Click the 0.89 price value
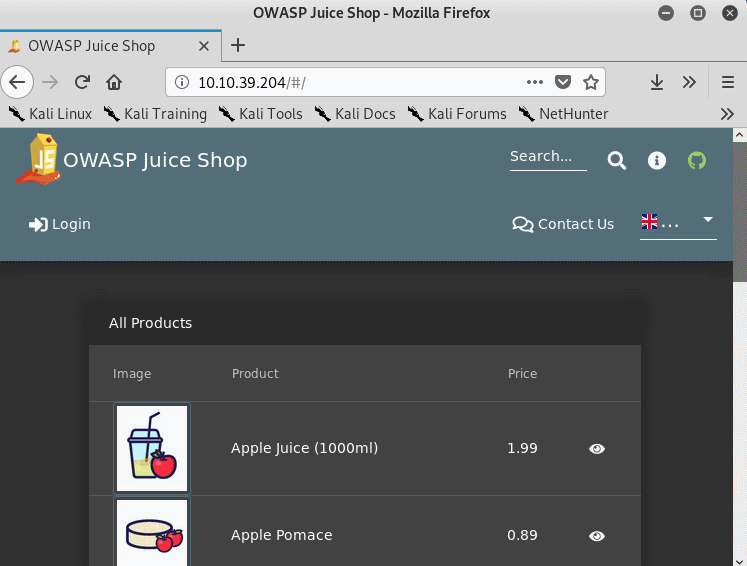Screen dimensions: 747x566 [522, 535]
